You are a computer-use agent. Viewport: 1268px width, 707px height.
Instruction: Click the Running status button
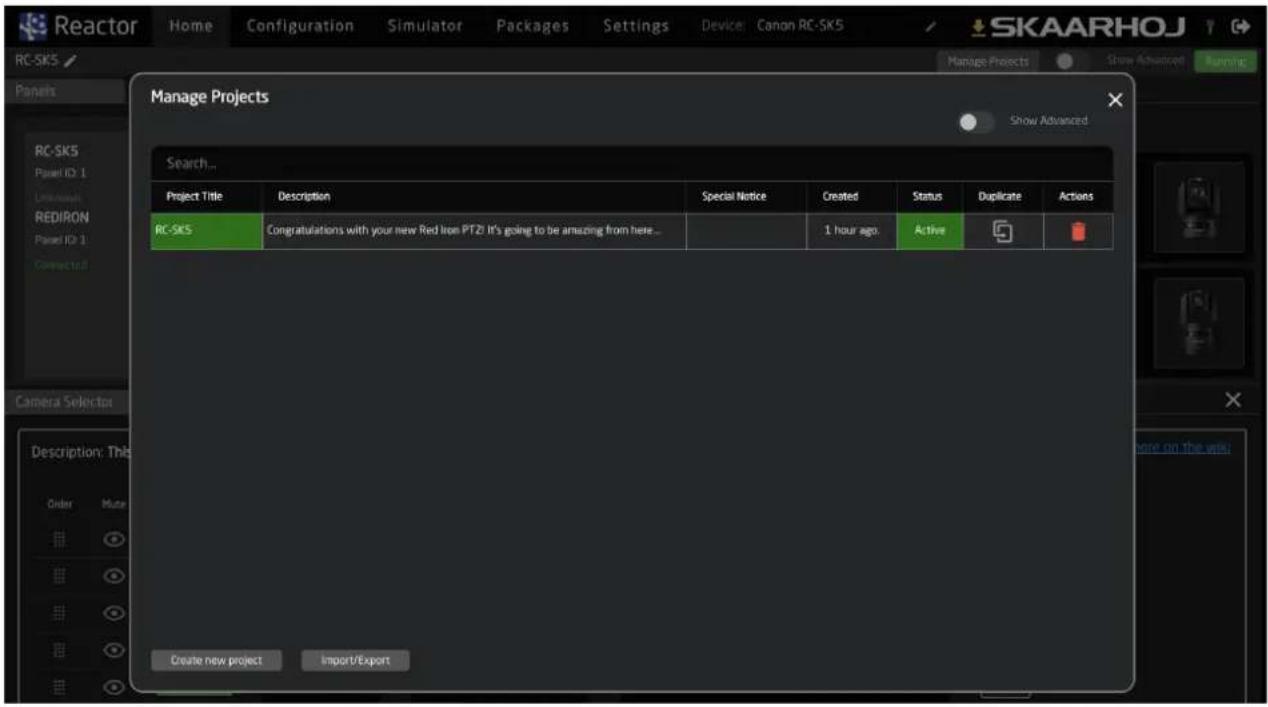tap(1225, 62)
